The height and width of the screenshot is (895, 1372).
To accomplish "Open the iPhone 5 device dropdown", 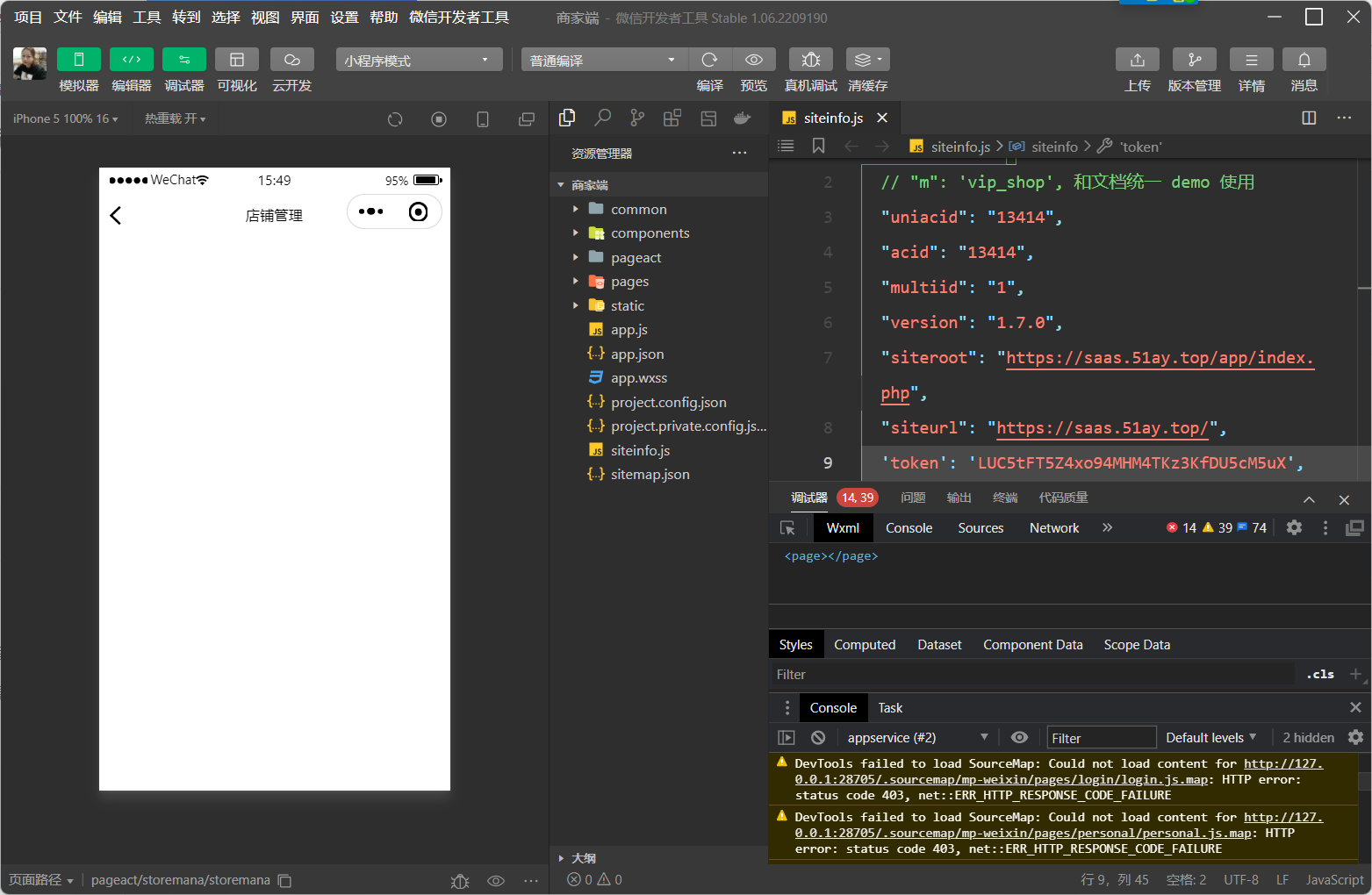I will (x=65, y=118).
